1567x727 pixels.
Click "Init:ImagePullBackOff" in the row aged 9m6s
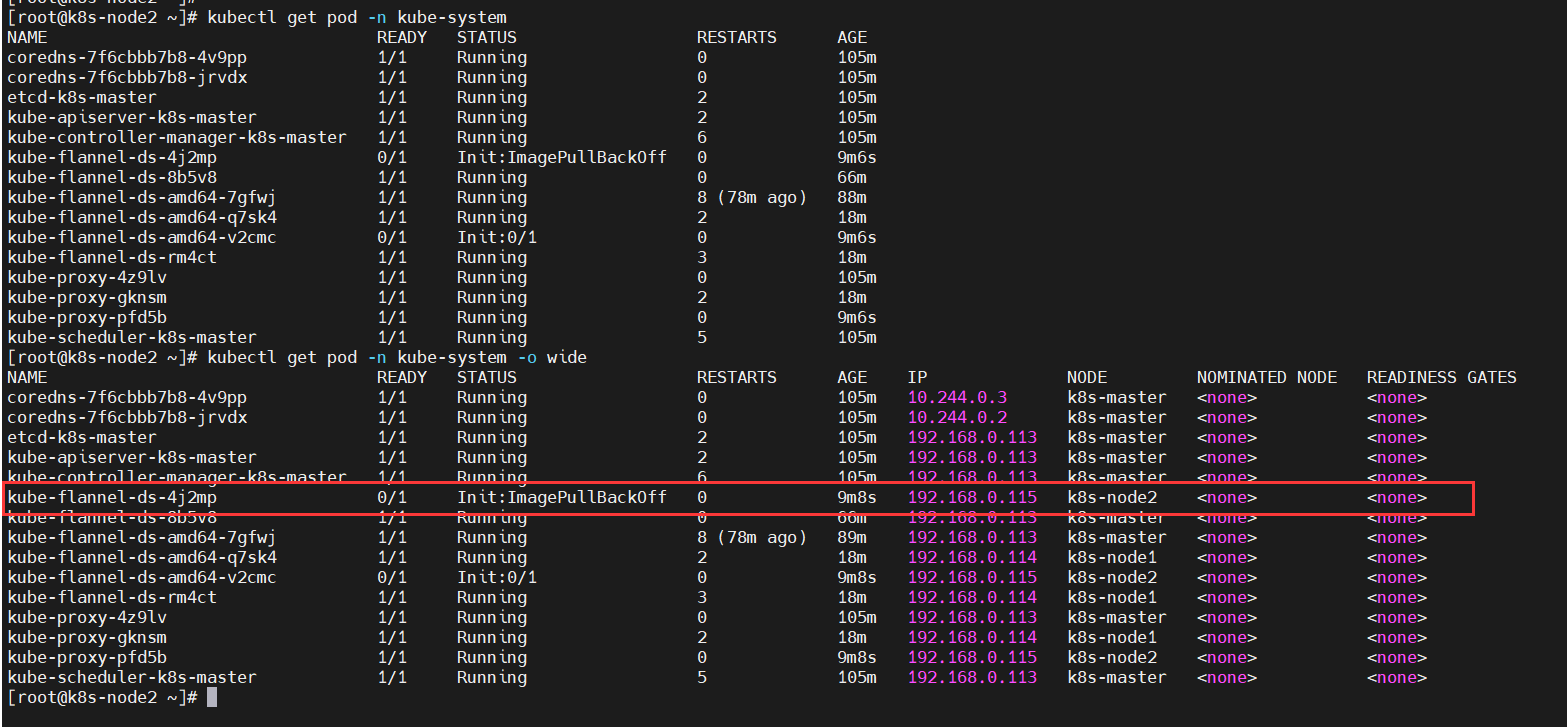coord(562,157)
